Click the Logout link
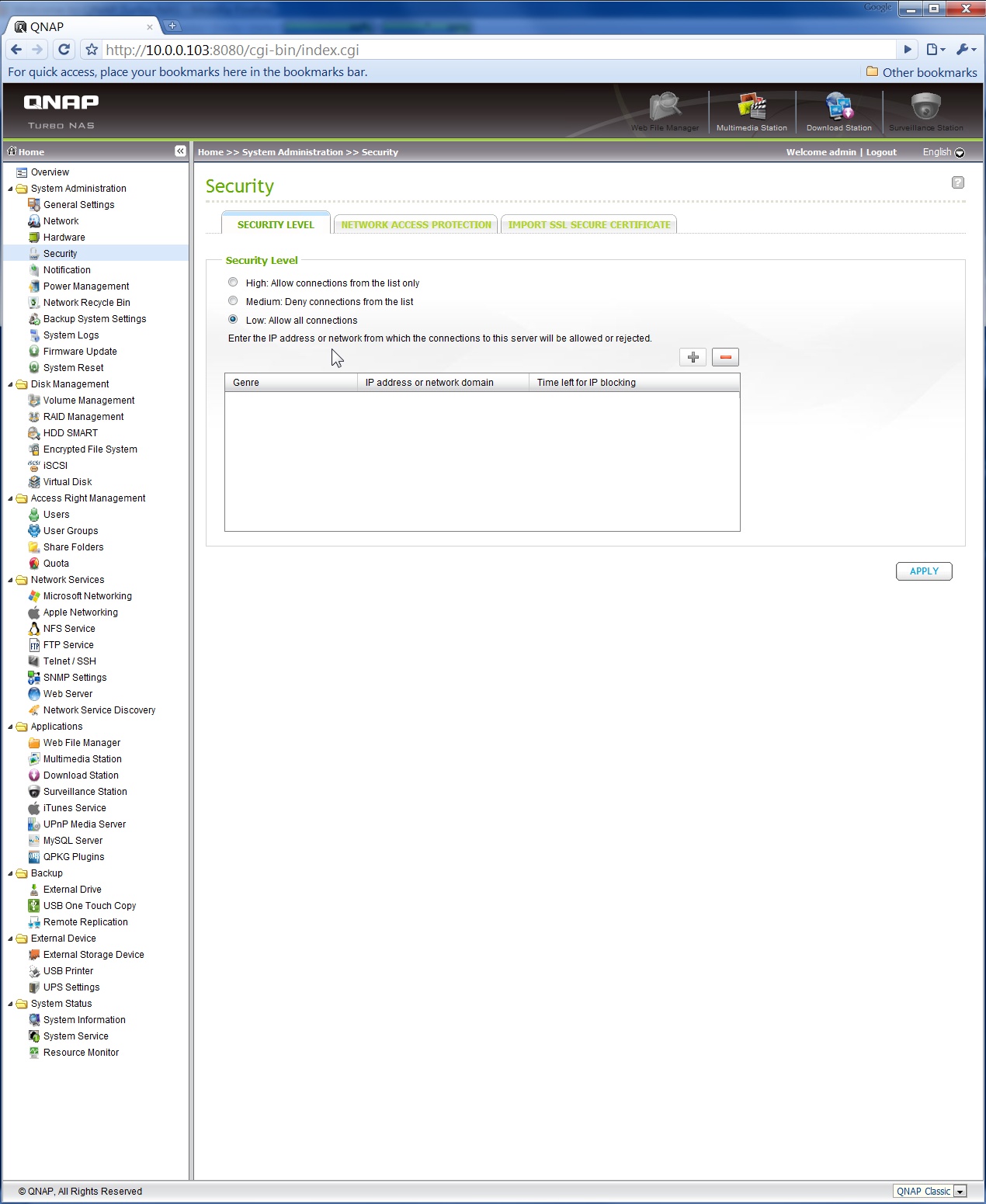 point(881,152)
